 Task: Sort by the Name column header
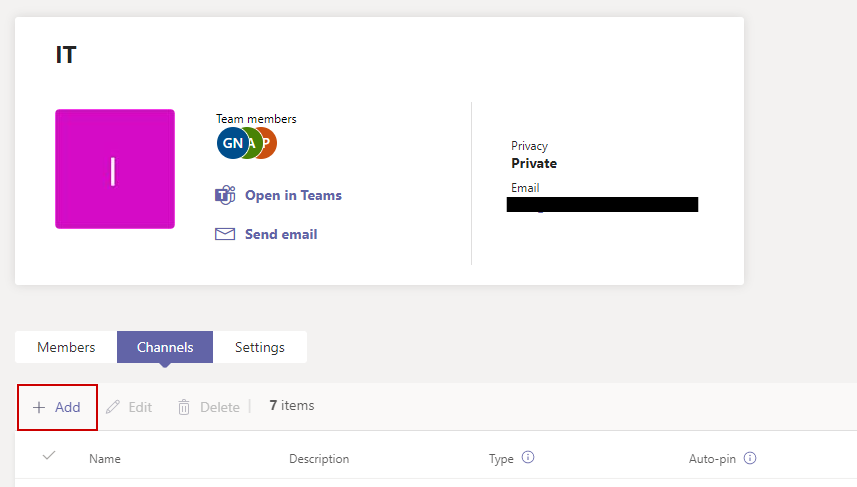click(105, 459)
